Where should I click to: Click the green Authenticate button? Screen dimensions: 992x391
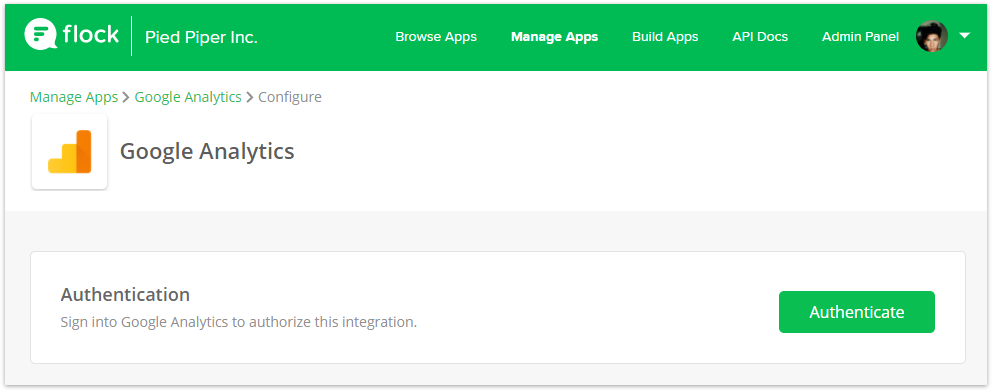[857, 312]
